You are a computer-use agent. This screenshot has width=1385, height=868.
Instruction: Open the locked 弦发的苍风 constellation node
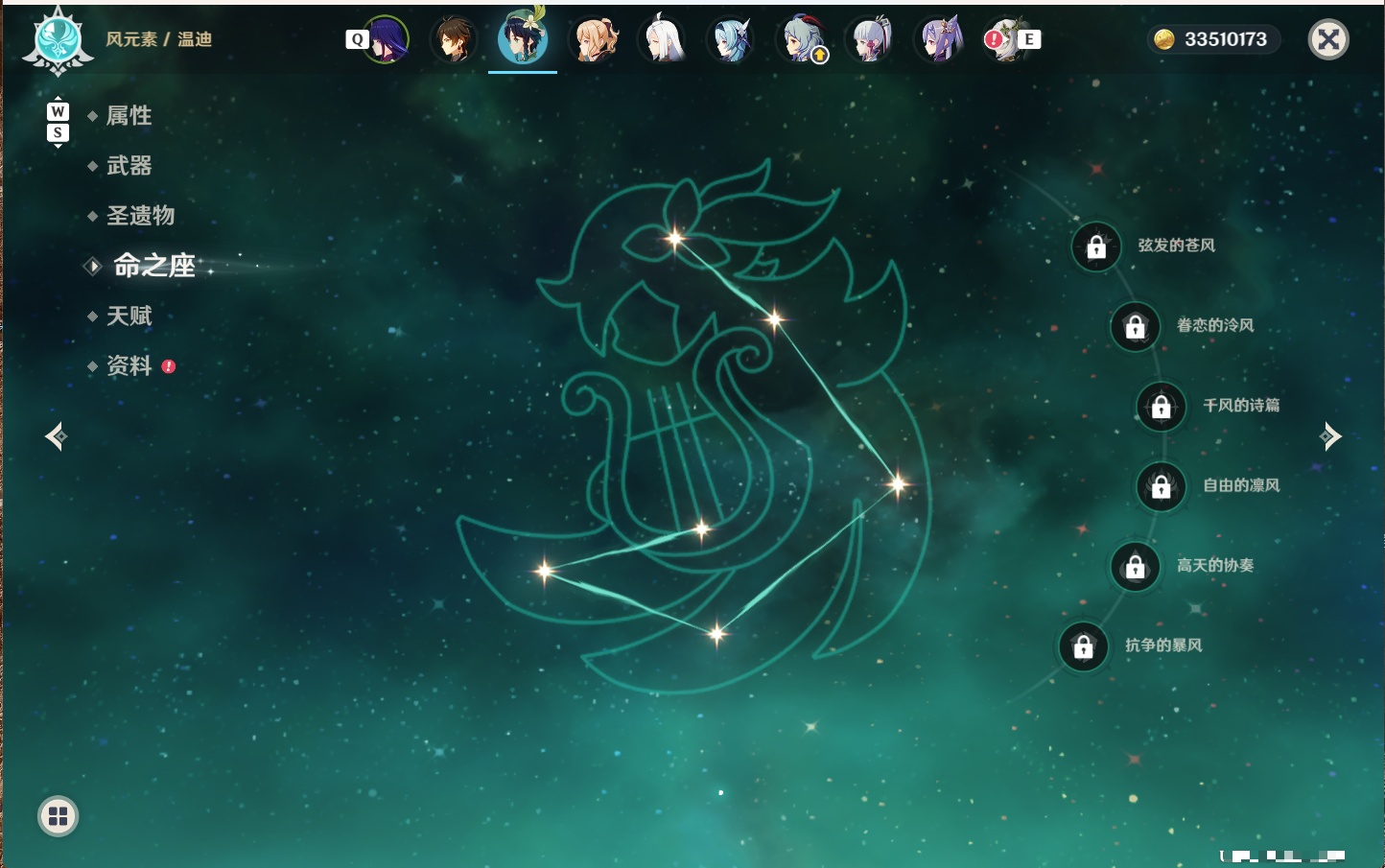(1096, 247)
